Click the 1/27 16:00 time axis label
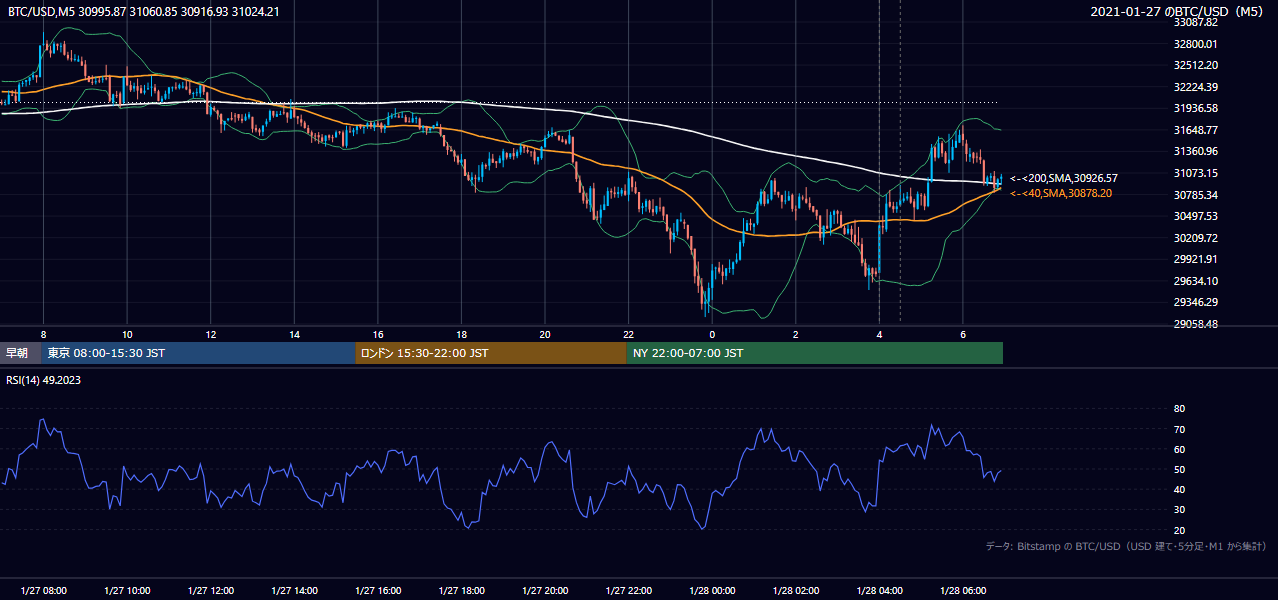The image size is (1278, 600). pos(378,591)
